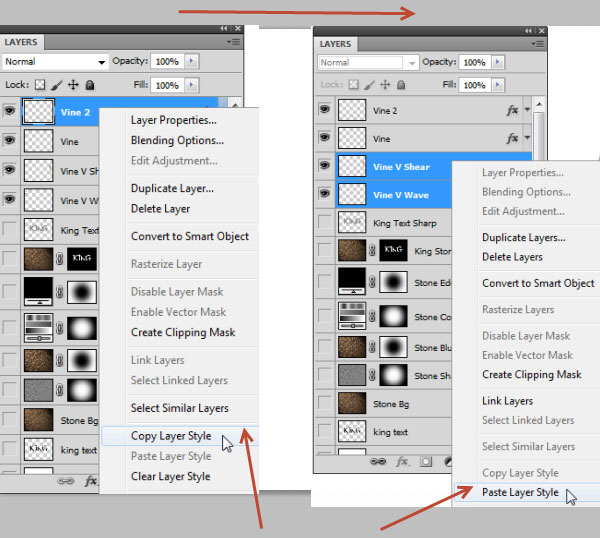Screen dimensions: 600x538
Task: Click lock all padlock icon in left panel
Action: (90, 85)
